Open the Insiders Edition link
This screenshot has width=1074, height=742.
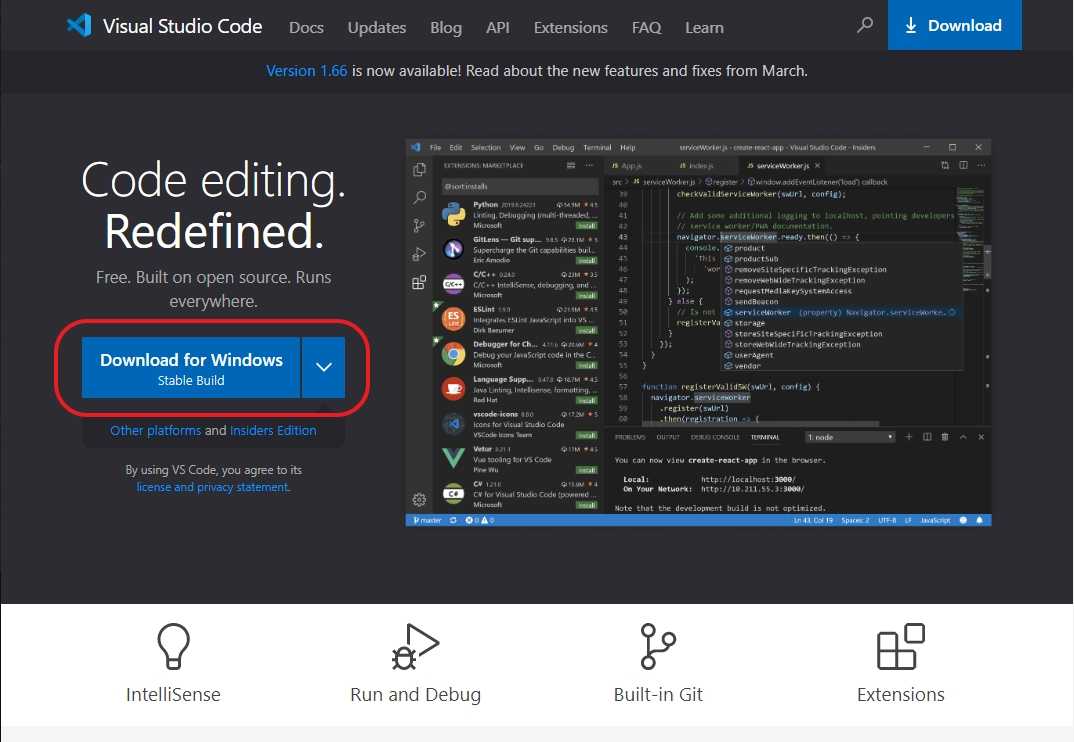click(x=273, y=430)
